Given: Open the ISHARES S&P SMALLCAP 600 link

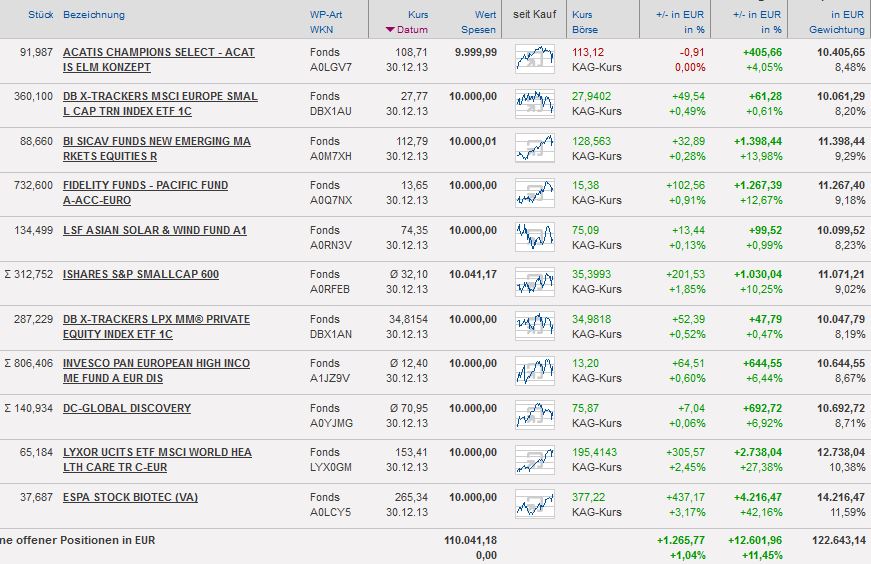Looking at the screenshot, I should point(140,275).
